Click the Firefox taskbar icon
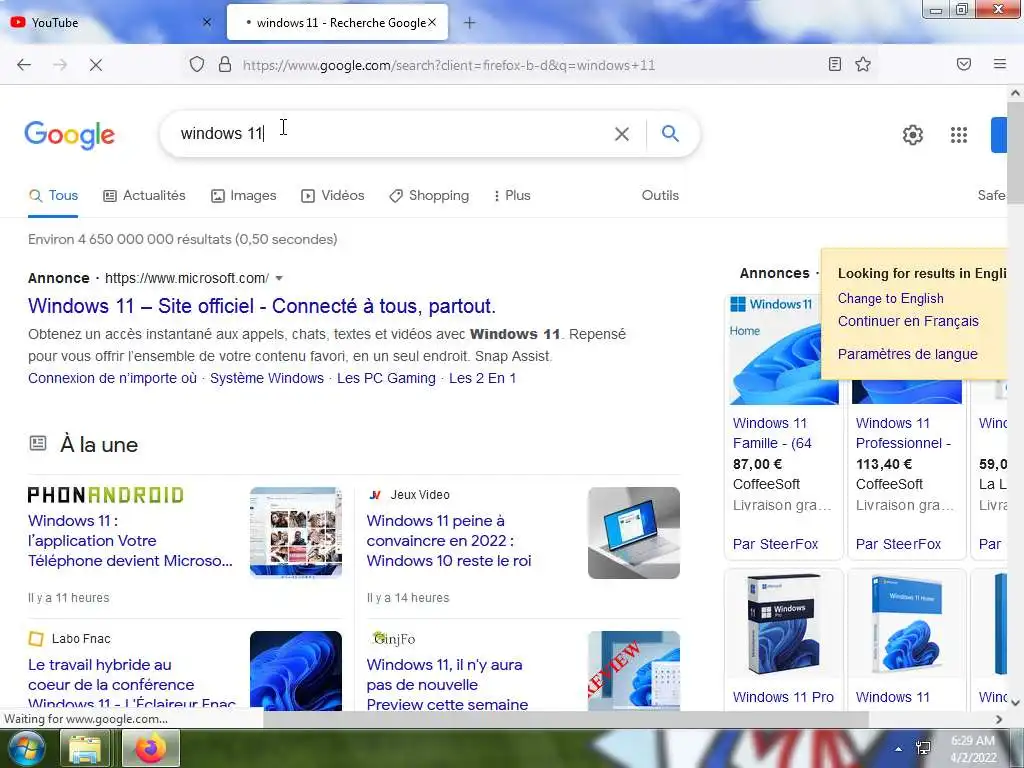This screenshot has height=768, width=1024. click(x=151, y=748)
